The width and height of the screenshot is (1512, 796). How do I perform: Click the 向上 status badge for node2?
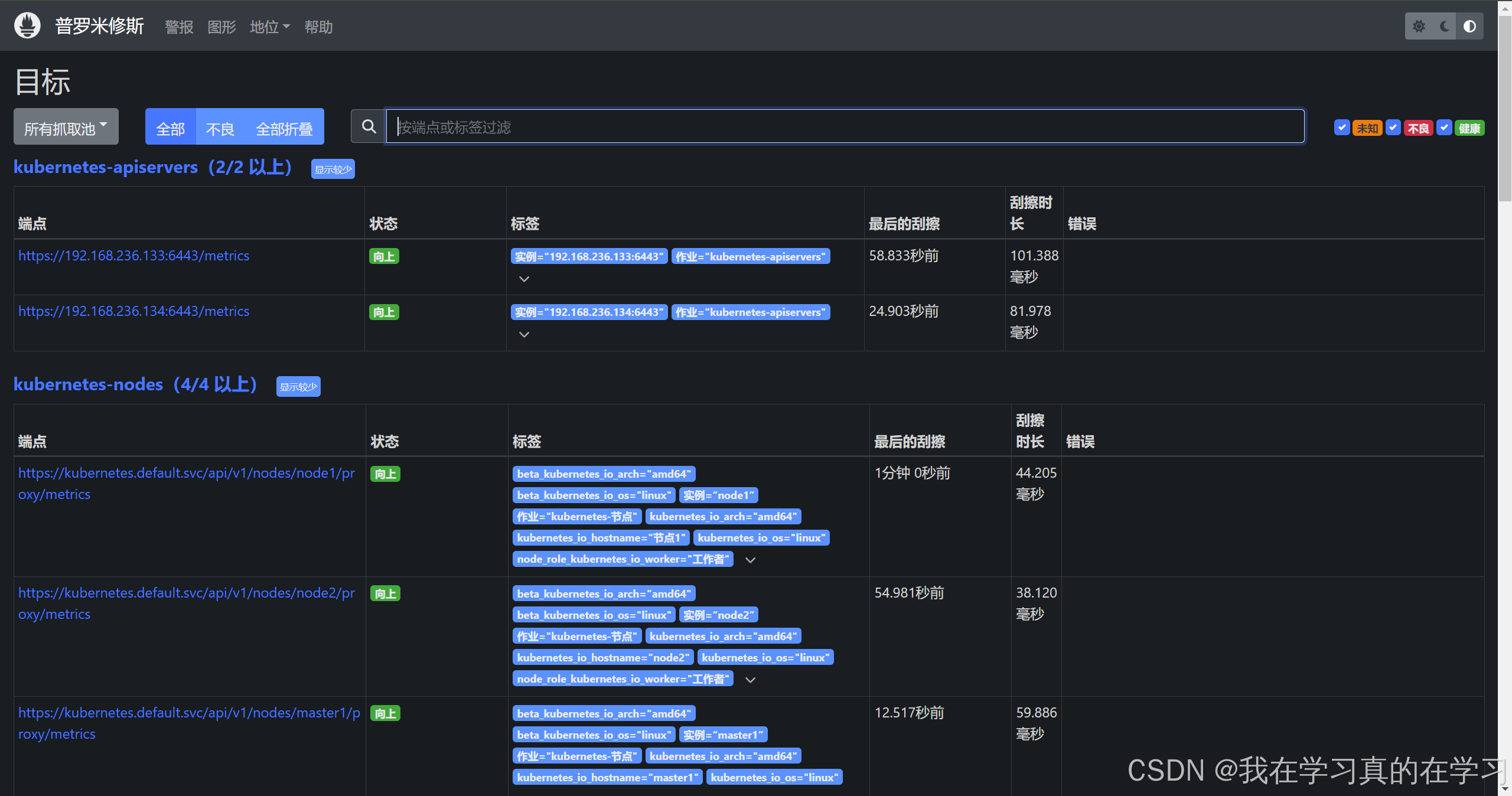point(385,593)
